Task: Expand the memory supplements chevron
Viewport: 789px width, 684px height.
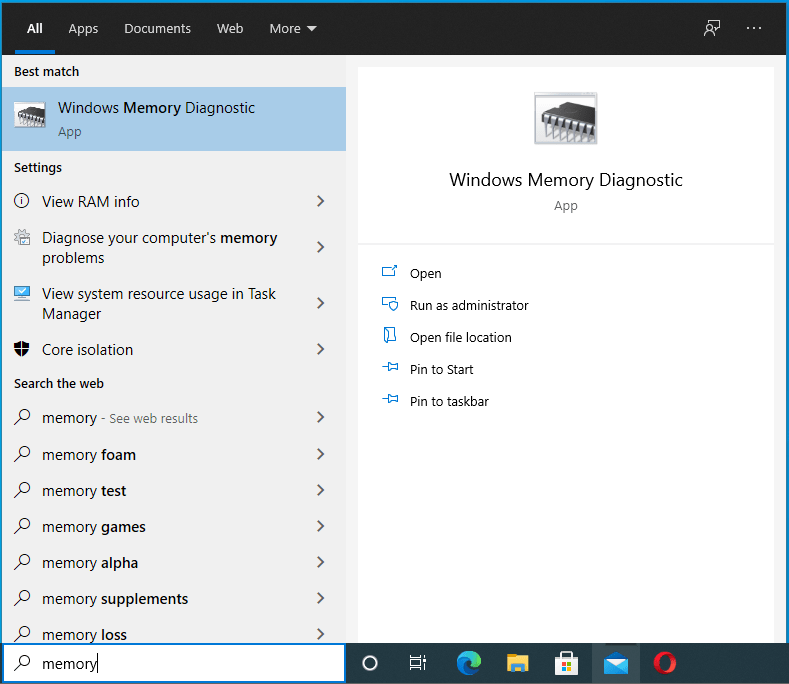Action: (x=321, y=598)
